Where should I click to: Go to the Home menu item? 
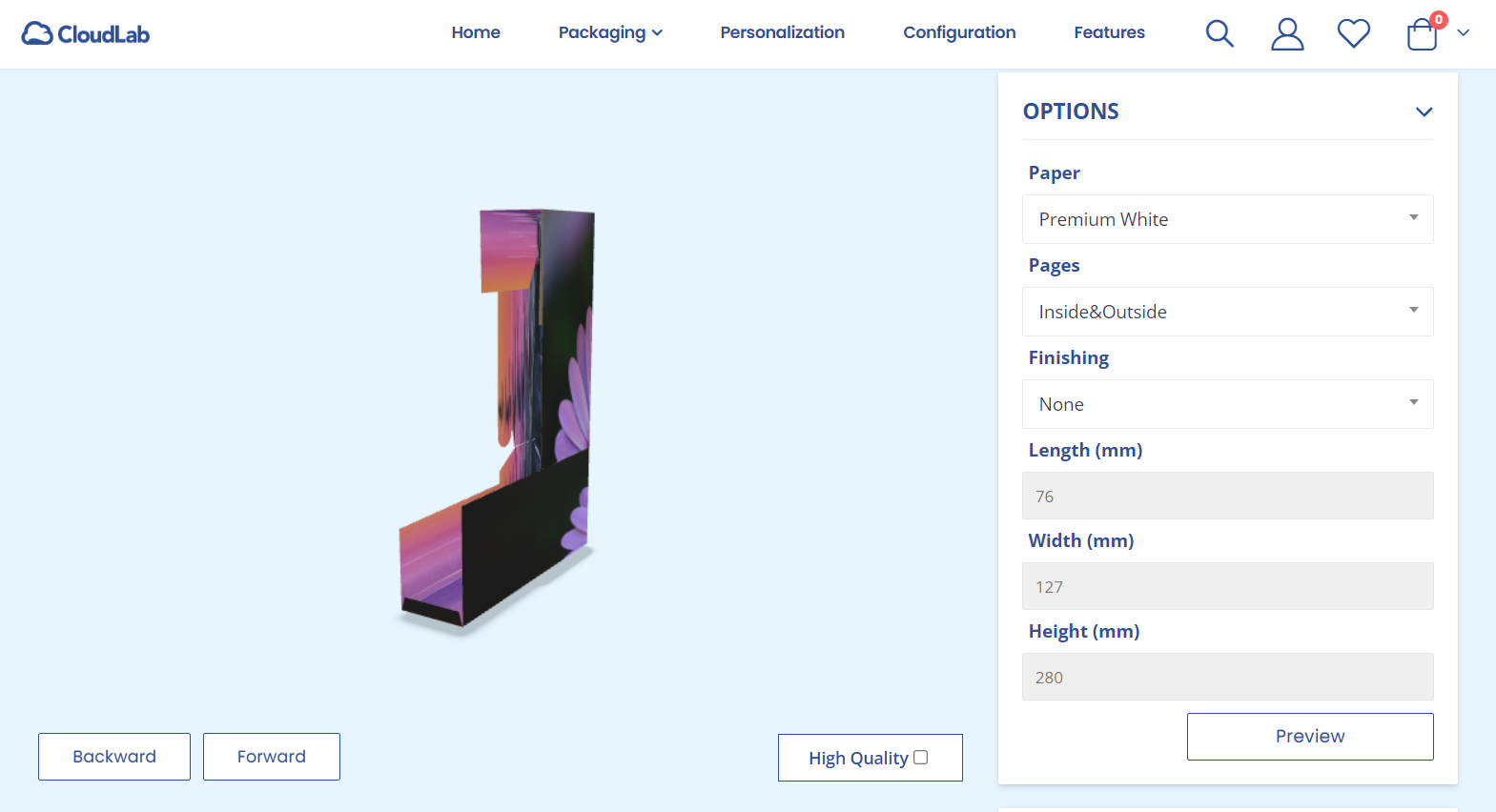pos(476,32)
